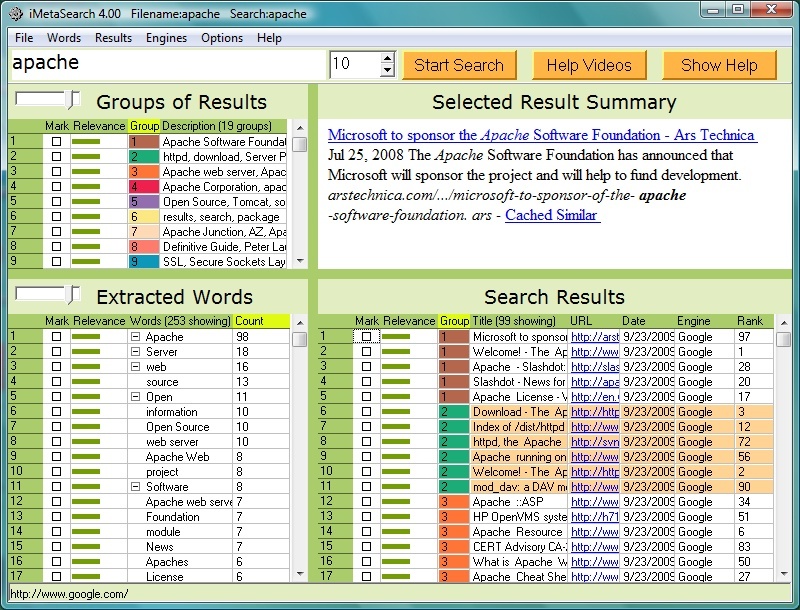Open the Engines menu

[166, 38]
